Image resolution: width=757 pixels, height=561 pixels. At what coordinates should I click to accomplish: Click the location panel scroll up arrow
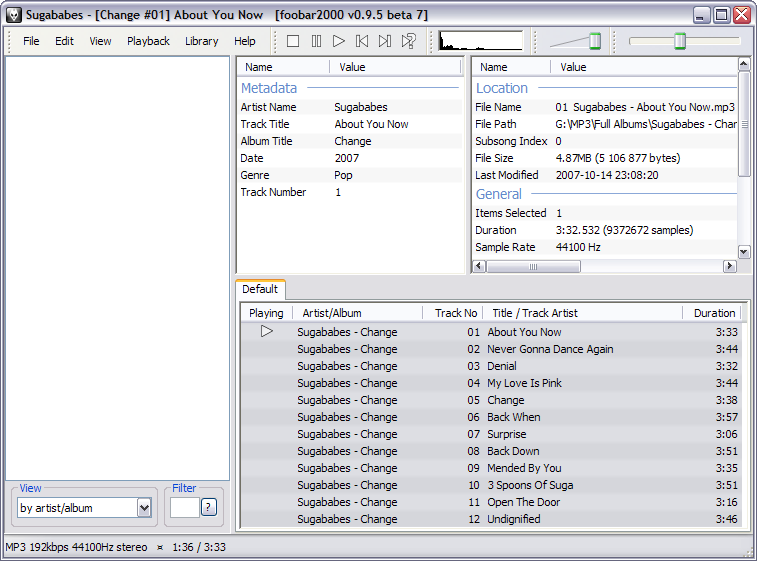click(744, 64)
